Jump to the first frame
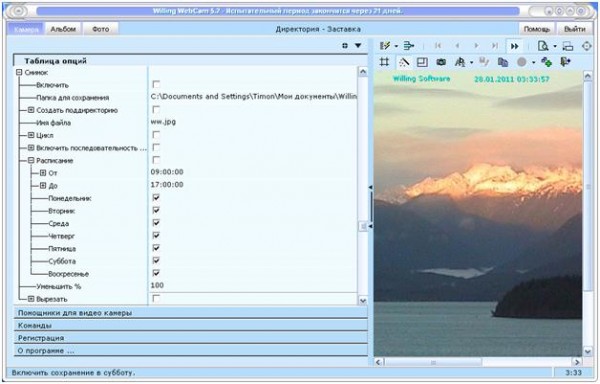The width and height of the screenshot is (600, 384). pos(438,46)
